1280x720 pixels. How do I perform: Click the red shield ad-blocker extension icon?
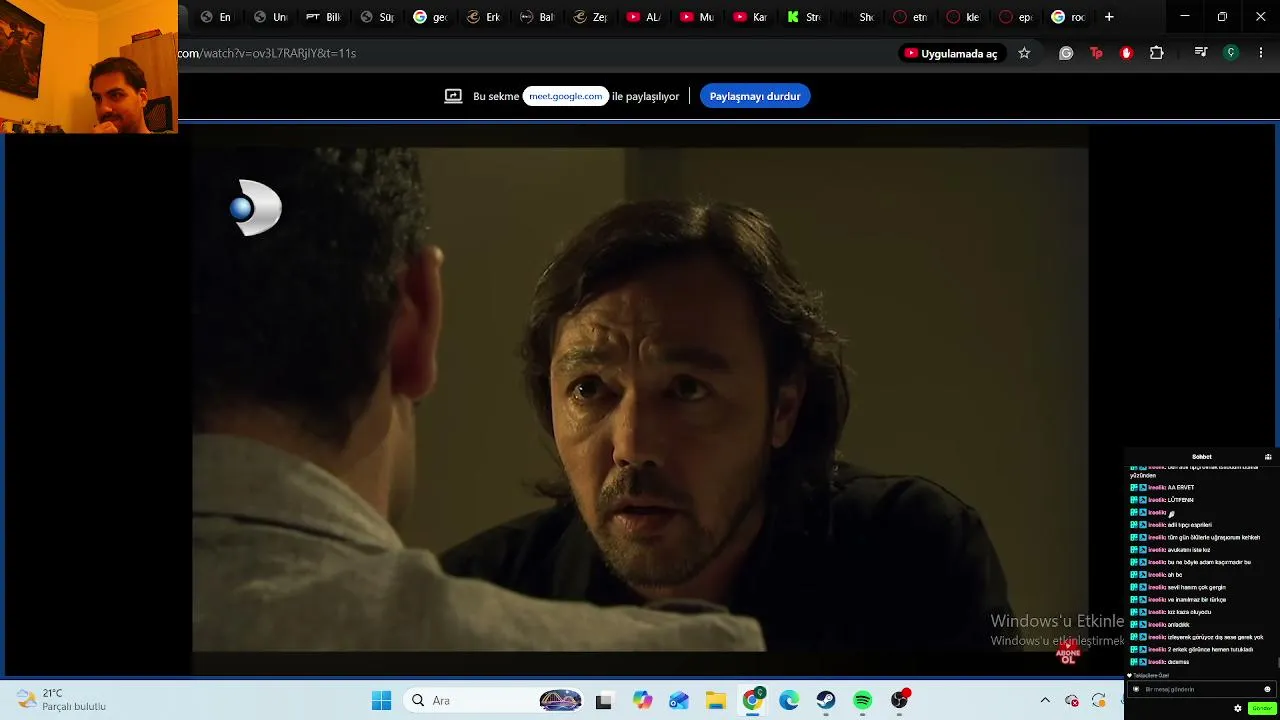click(x=1126, y=53)
